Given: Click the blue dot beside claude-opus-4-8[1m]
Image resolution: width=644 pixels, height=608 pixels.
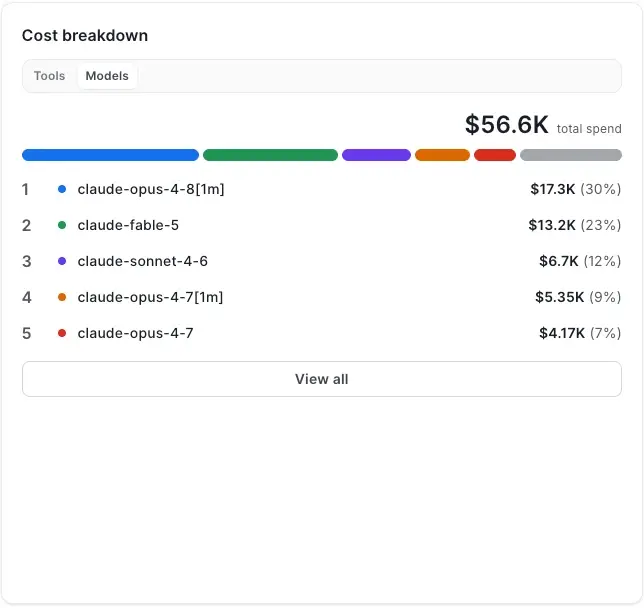Looking at the screenshot, I should coord(62,189).
